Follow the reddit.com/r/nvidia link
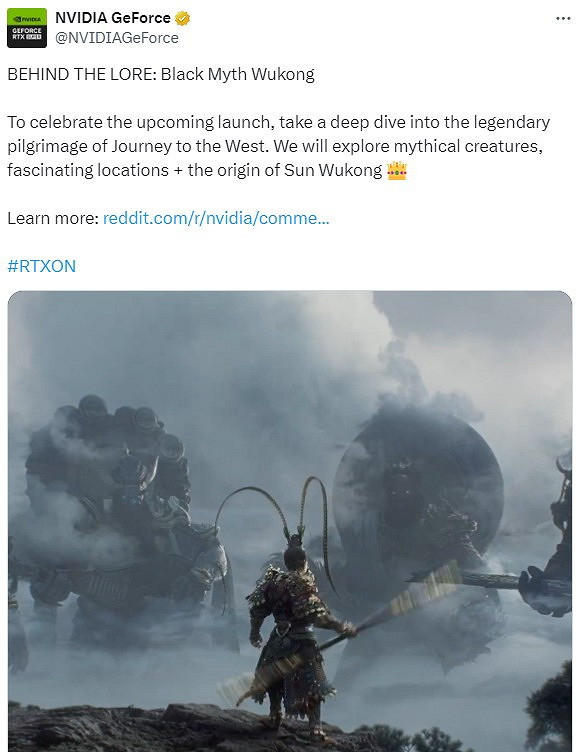This screenshot has width=585, height=752. coord(216,218)
